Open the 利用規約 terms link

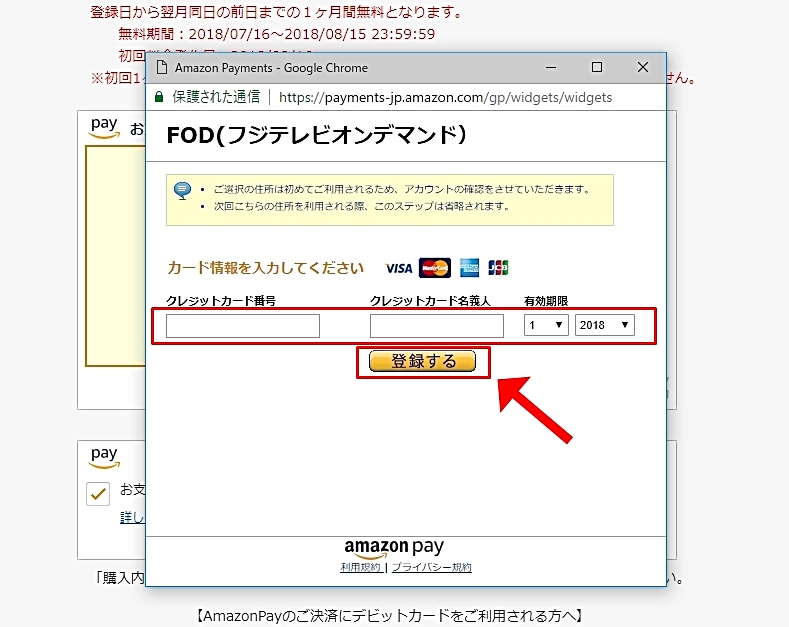(360, 567)
